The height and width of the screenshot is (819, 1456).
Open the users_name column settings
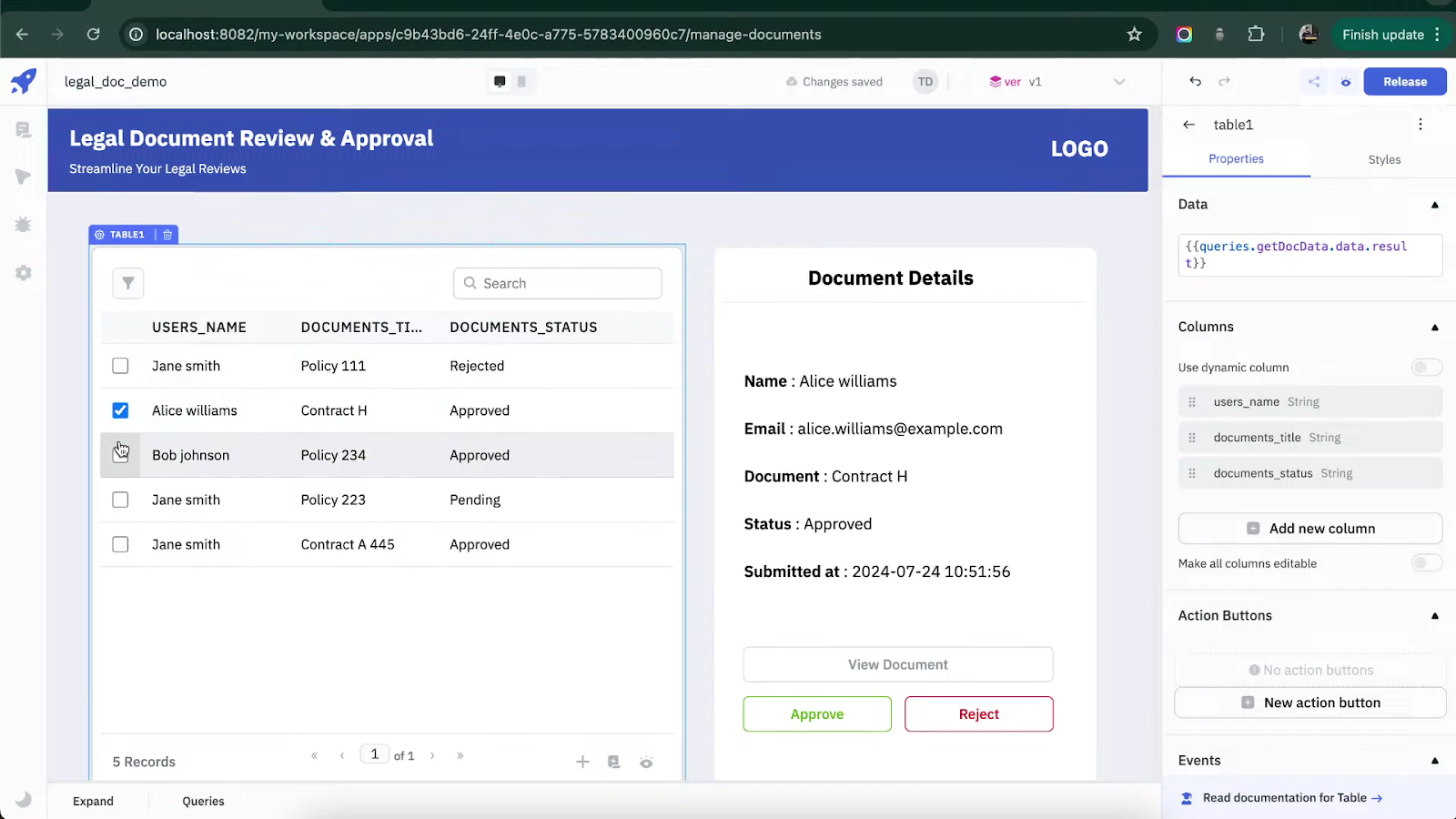point(1310,402)
